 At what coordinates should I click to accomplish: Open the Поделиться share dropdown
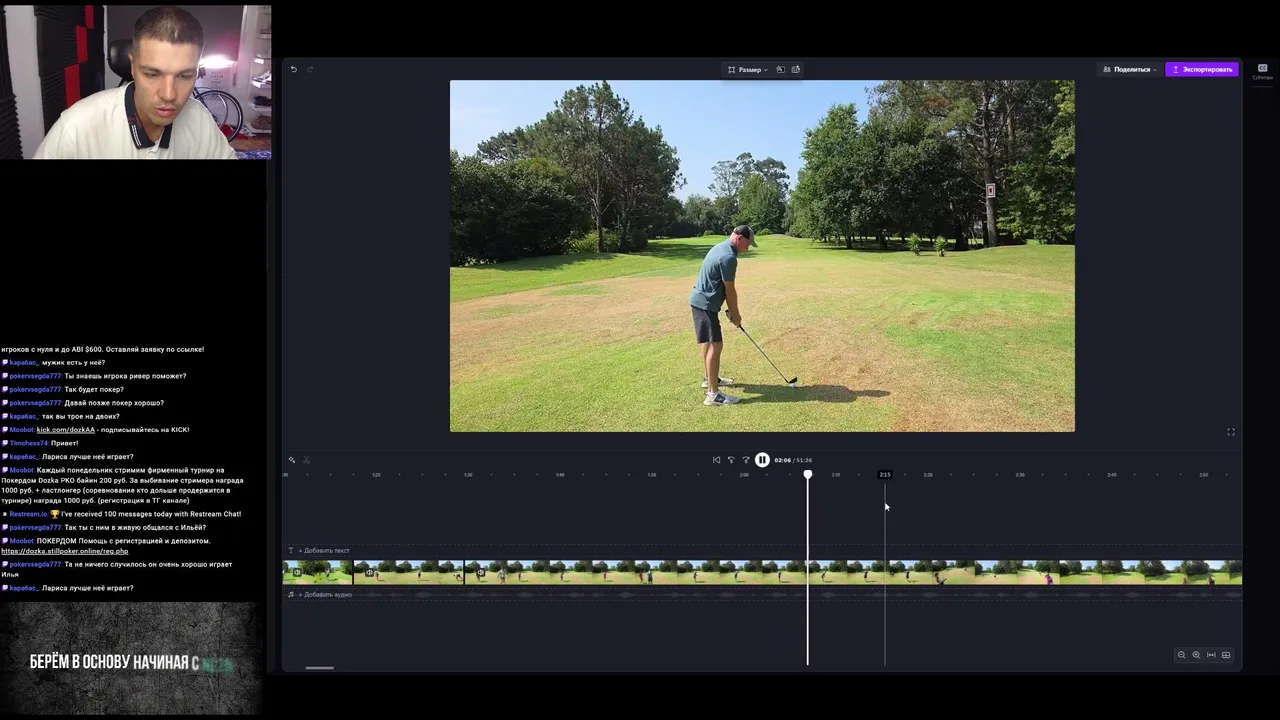tap(1129, 70)
